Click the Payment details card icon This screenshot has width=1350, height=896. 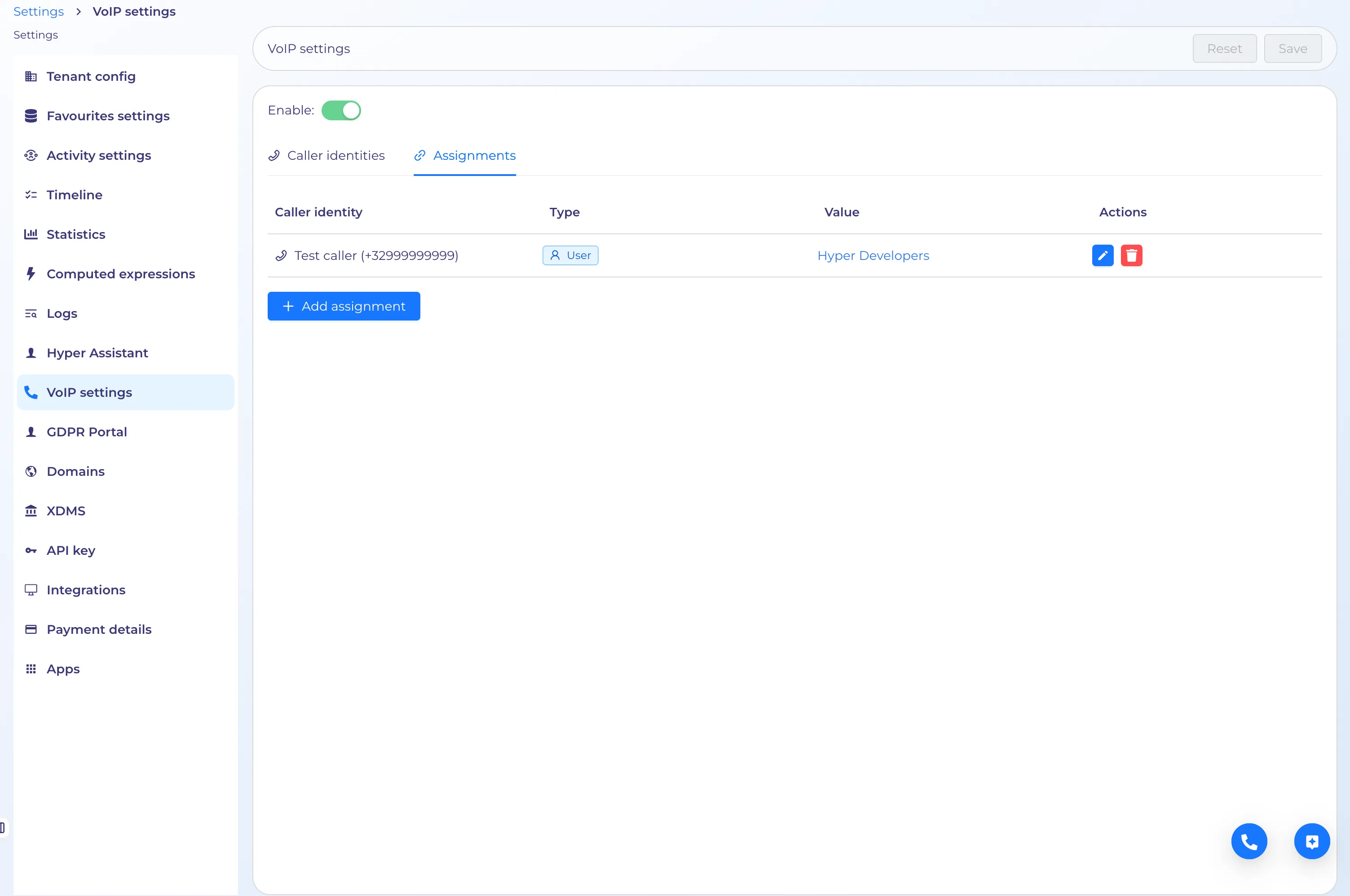31,629
